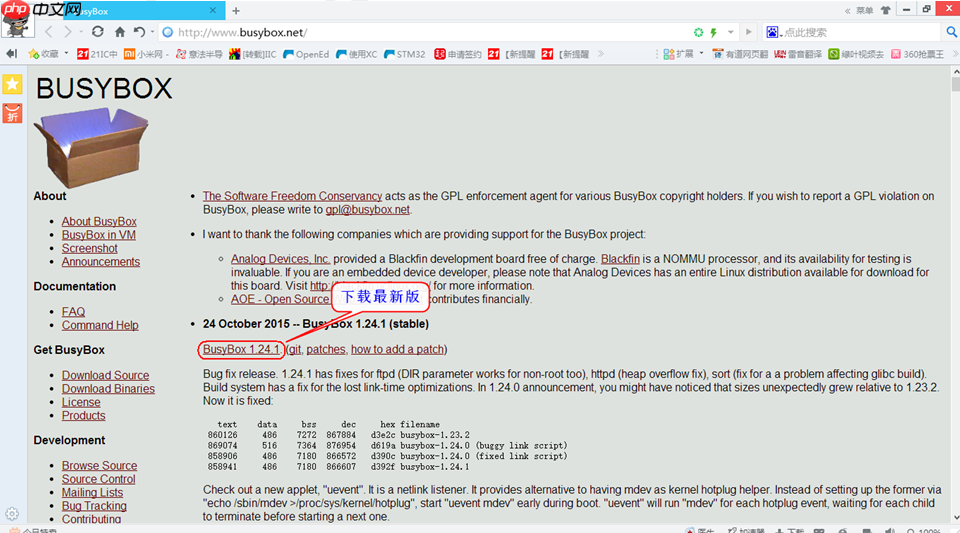960x533 pixels.
Task: Open a new tab with the plus button
Action: tap(236, 10)
